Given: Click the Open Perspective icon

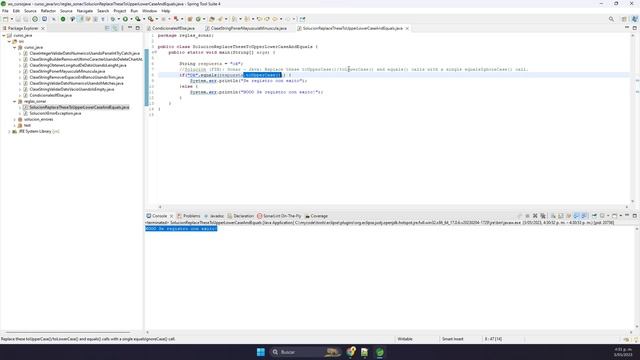Looking at the screenshot, I should [x=624, y=19].
